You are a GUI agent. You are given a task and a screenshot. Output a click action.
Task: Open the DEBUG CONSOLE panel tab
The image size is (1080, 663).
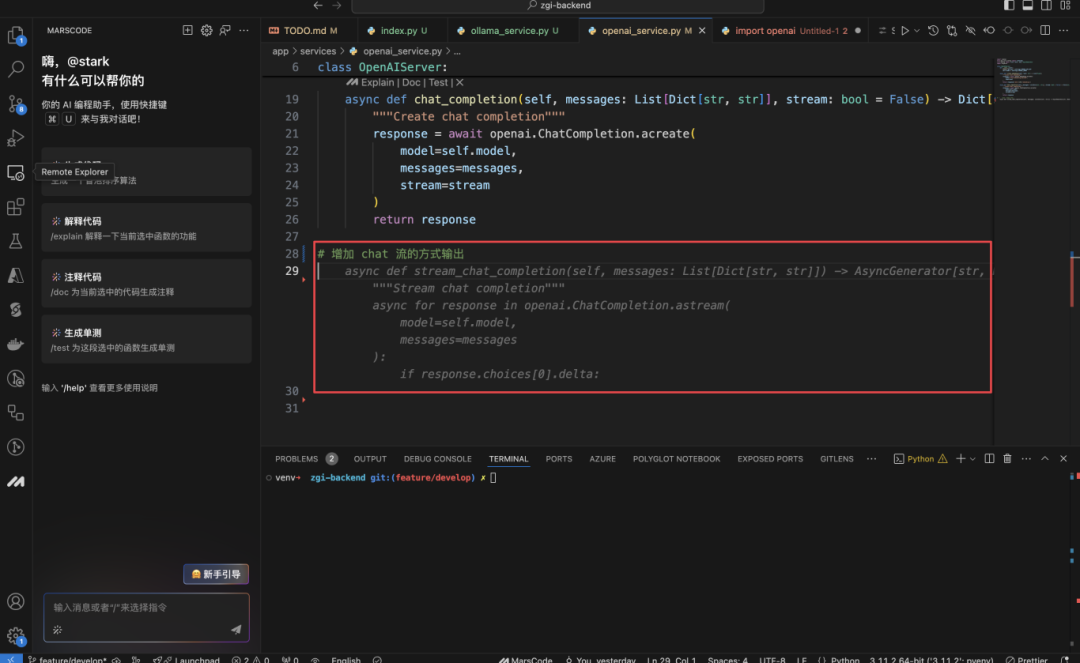pyautogui.click(x=437, y=459)
